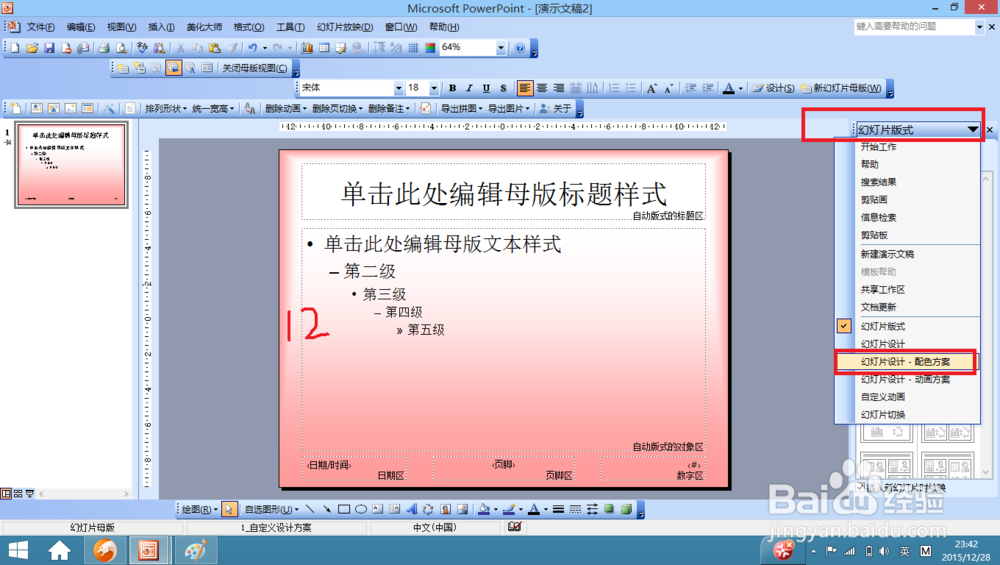
Task: Click the Insert Diagram icon
Action: tap(428, 509)
